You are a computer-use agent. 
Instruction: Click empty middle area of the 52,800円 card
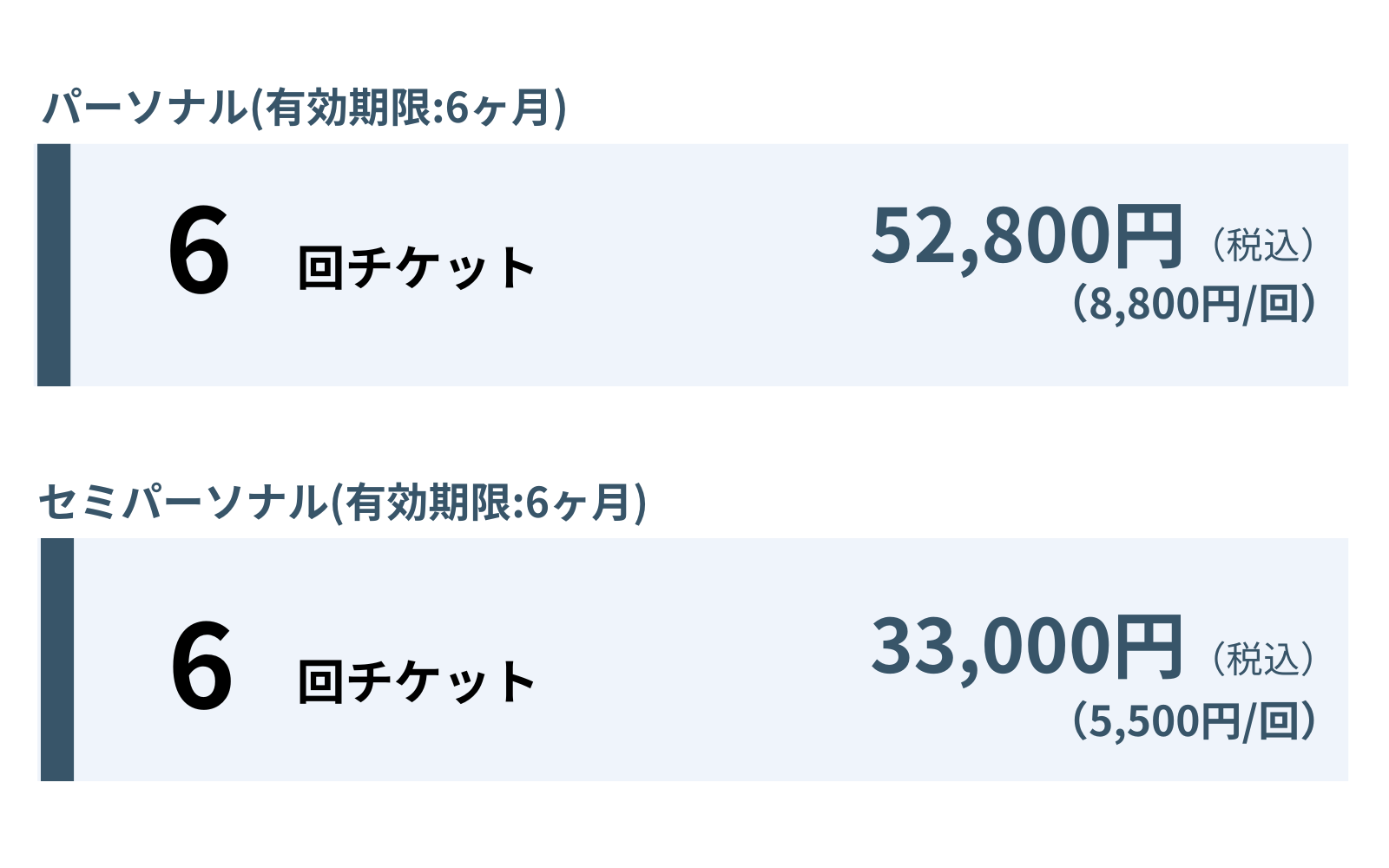694,265
